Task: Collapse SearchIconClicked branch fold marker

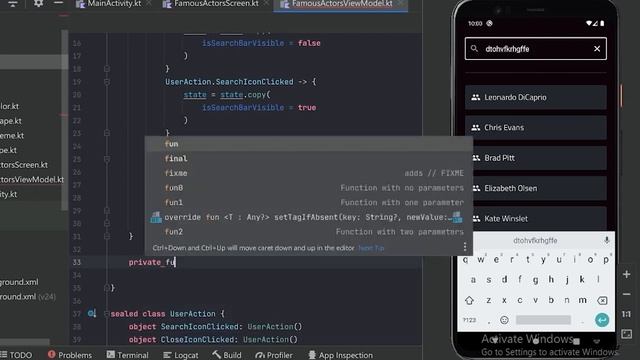Action: coord(107,82)
